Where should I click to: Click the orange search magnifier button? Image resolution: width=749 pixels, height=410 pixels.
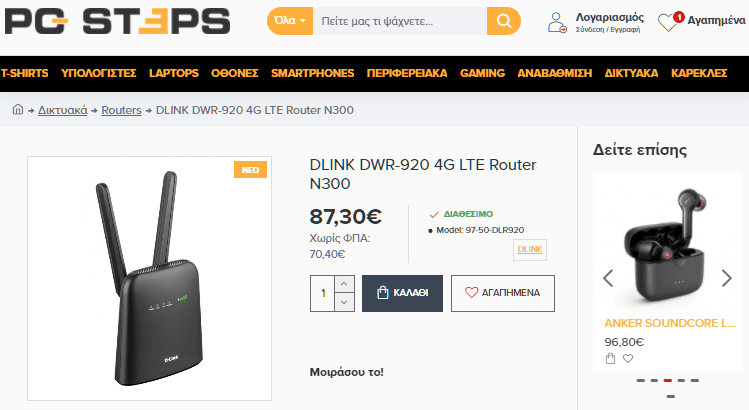[x=503, y=21]
